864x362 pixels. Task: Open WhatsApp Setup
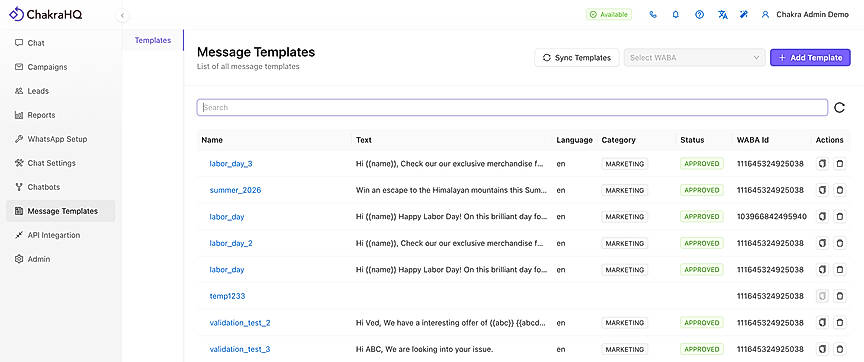(x=61, y=139)
